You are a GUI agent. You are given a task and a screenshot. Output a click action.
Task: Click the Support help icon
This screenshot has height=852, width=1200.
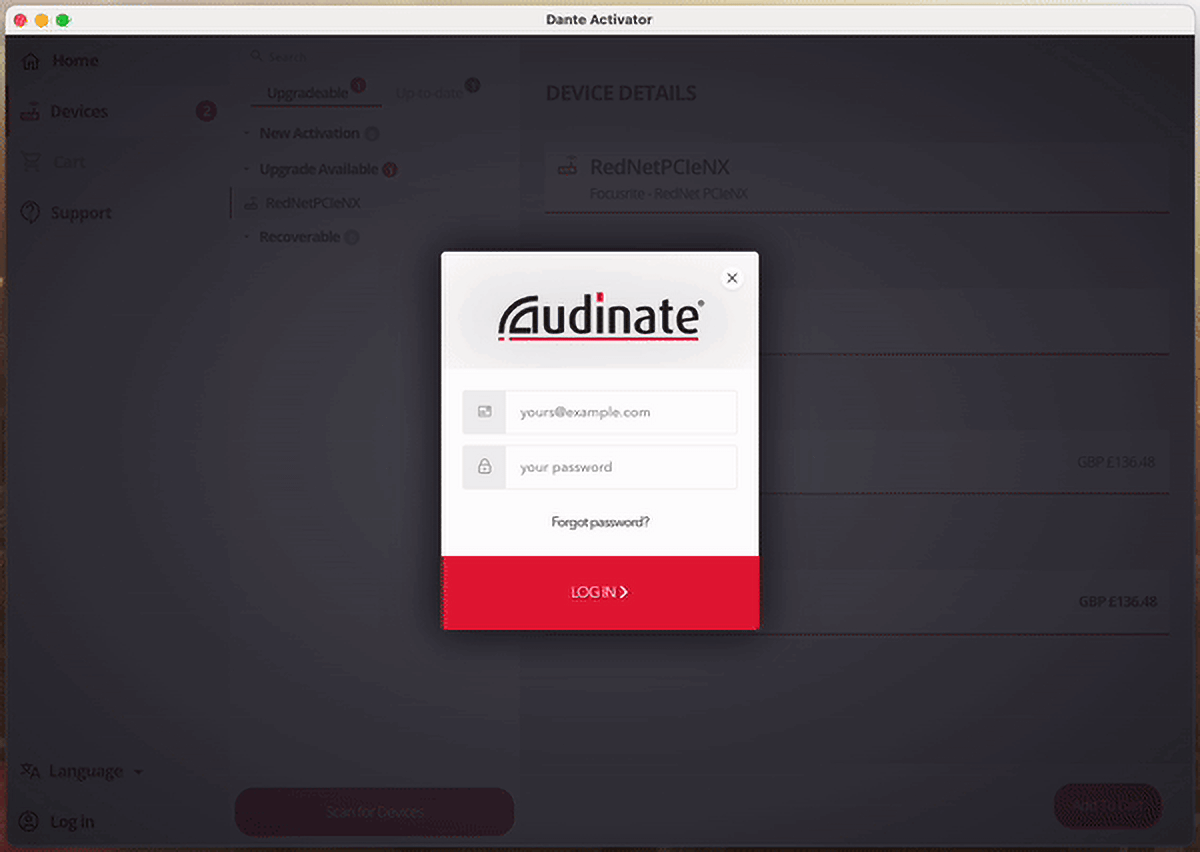coord(31,213)
